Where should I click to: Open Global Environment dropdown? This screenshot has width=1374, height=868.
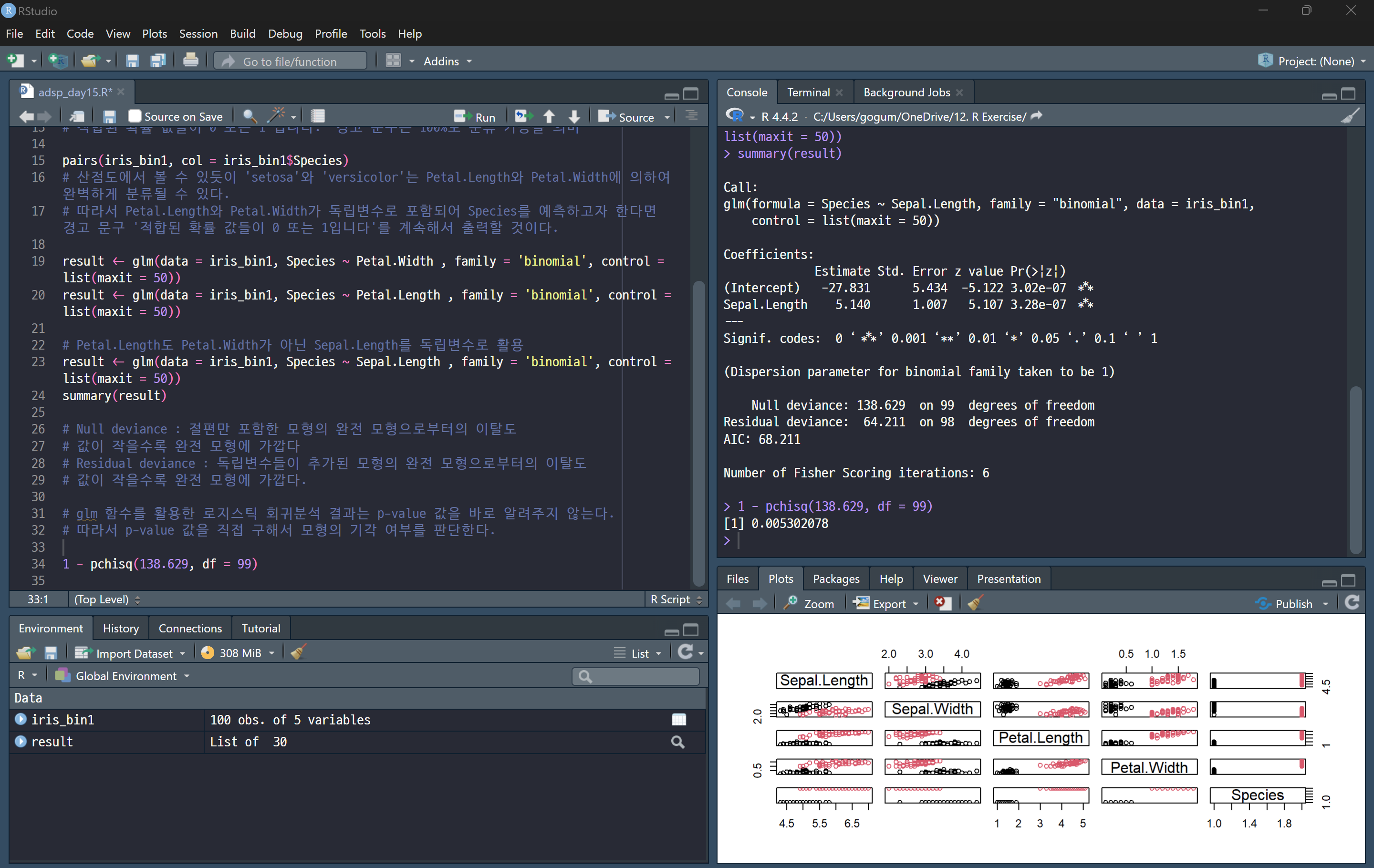[123, 676]
